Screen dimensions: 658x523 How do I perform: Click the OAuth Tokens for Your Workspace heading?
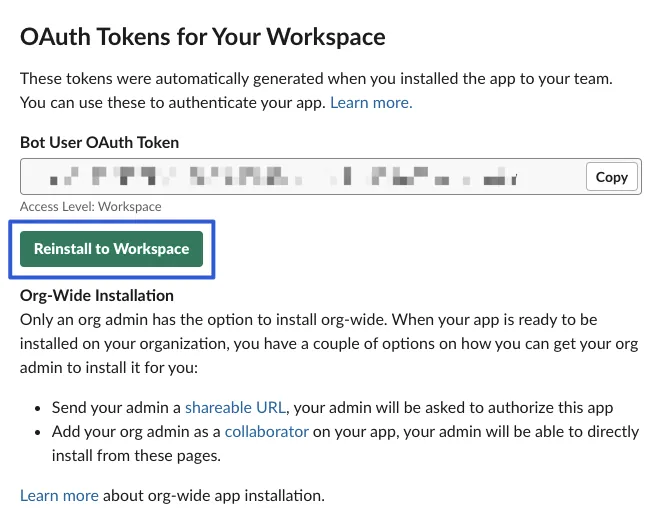203,37
